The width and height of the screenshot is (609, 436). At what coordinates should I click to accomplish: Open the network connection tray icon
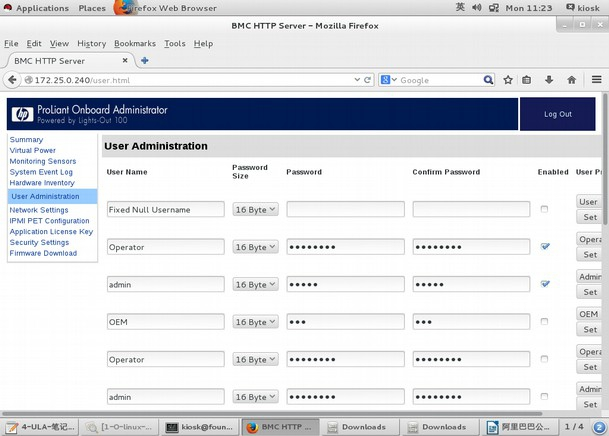click(x=494, y=7)
